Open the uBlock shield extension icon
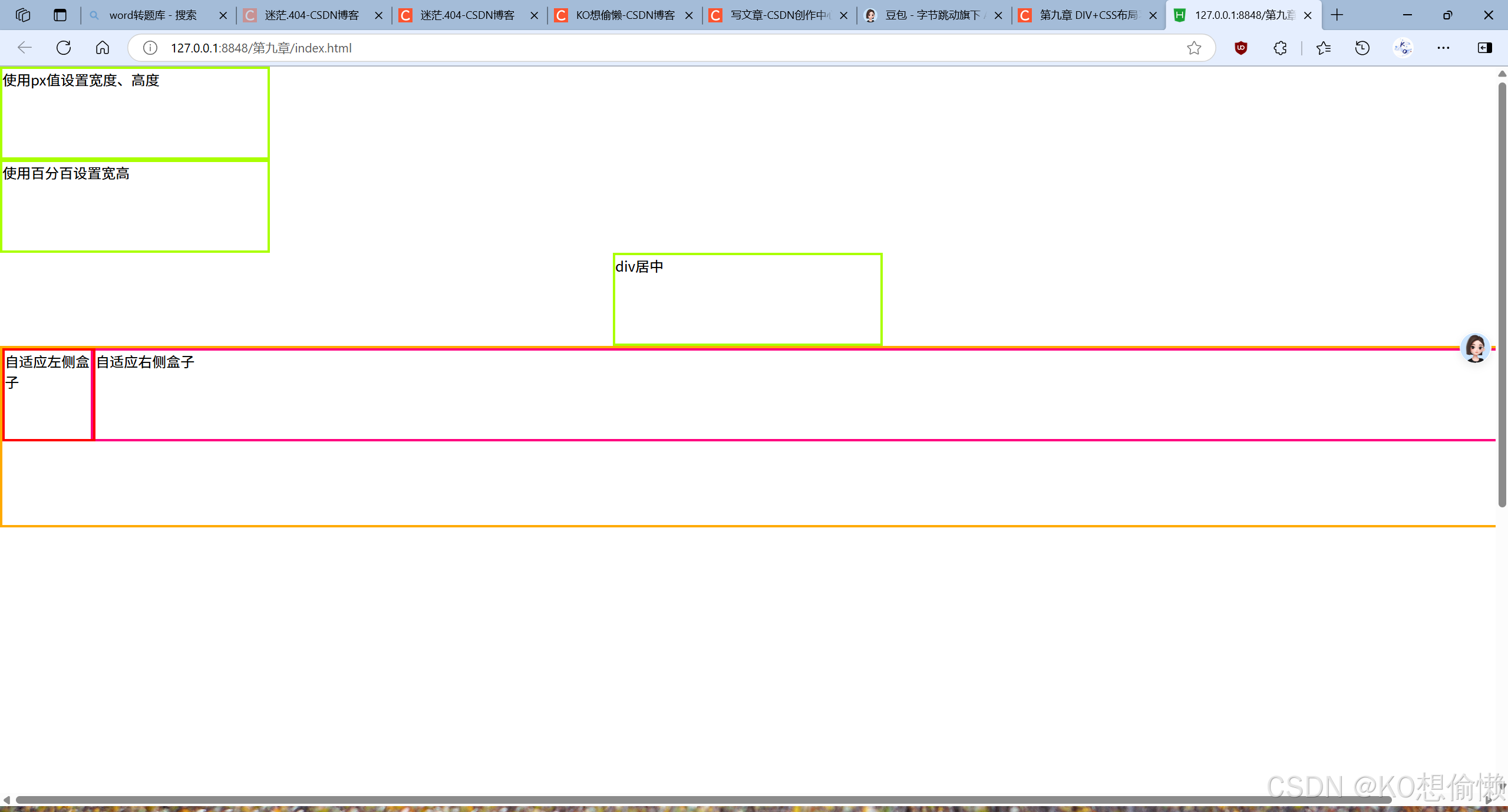1508x812 pixels. [x=1240, y=48]
